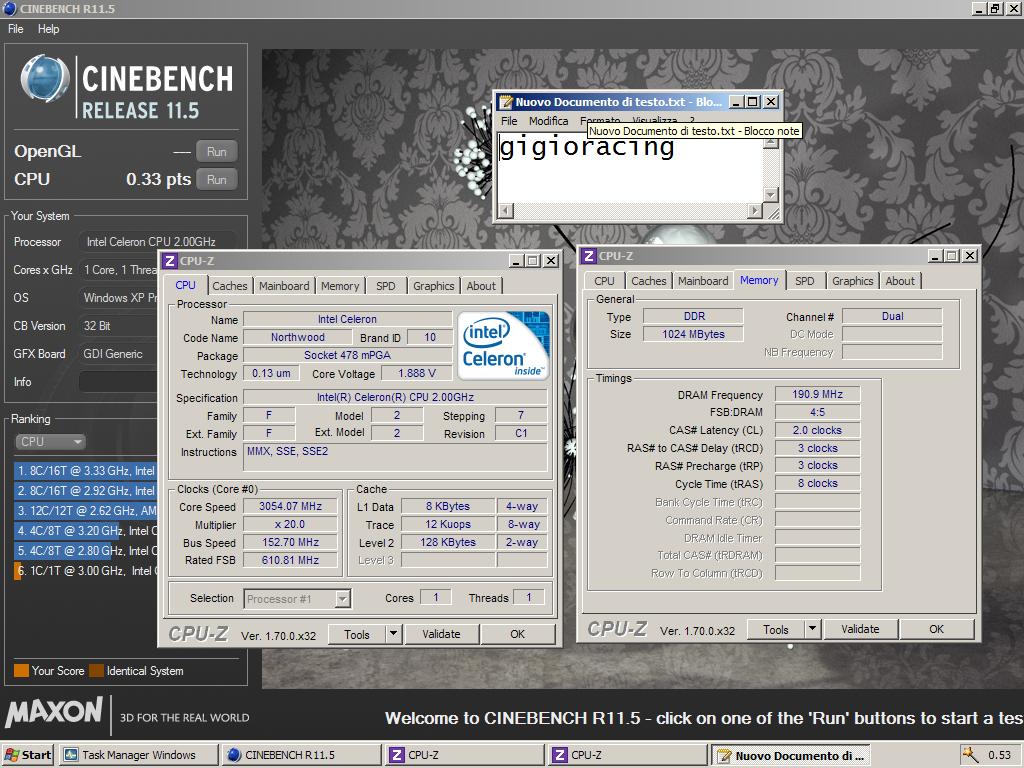Screen dimensions: 1024x768
Task: Click the Identical System brown legend swatch
Action: click(x=97, y=671)
